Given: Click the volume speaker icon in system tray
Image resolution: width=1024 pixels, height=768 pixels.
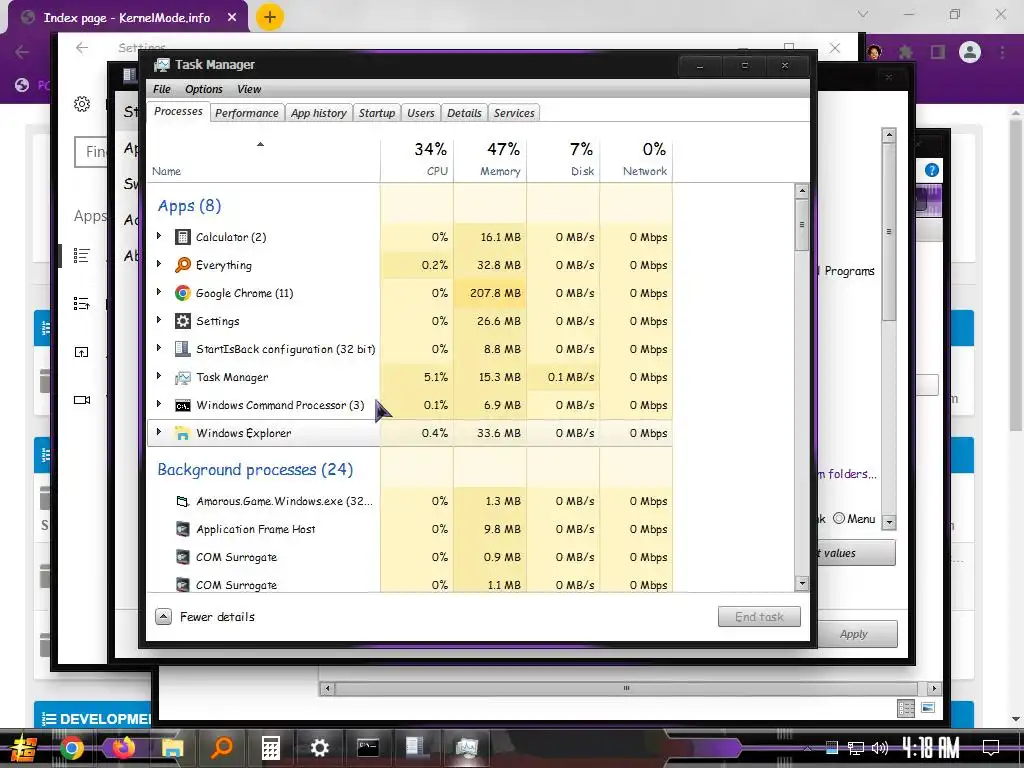Looking at the screenshot, I should (x=880, y=748).
